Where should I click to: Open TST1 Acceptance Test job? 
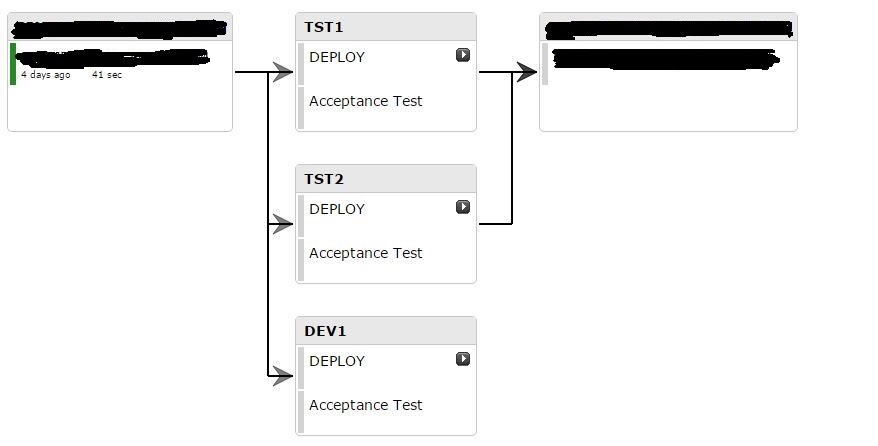point(365,101)
